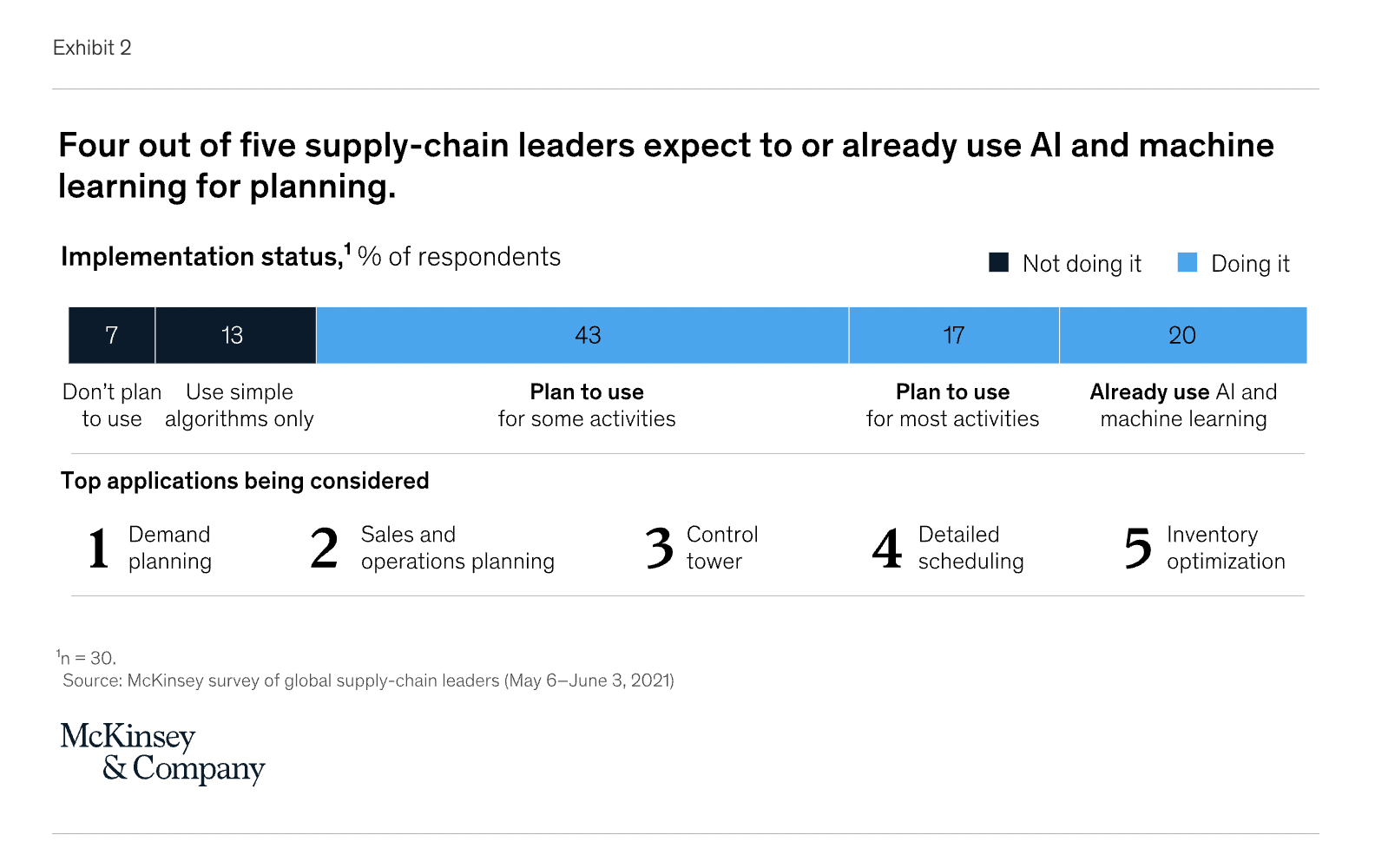Select the bar segment labeled 20

(1182, 335)
